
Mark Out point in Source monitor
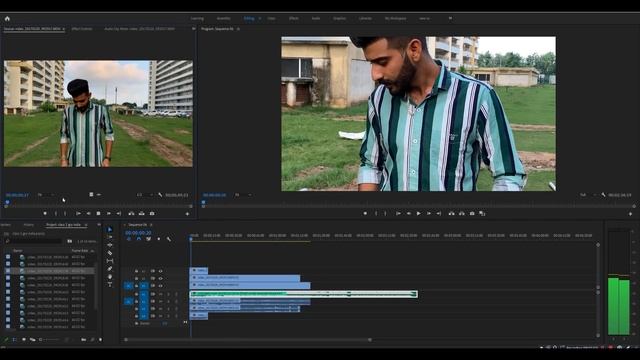tap(65, 213)
